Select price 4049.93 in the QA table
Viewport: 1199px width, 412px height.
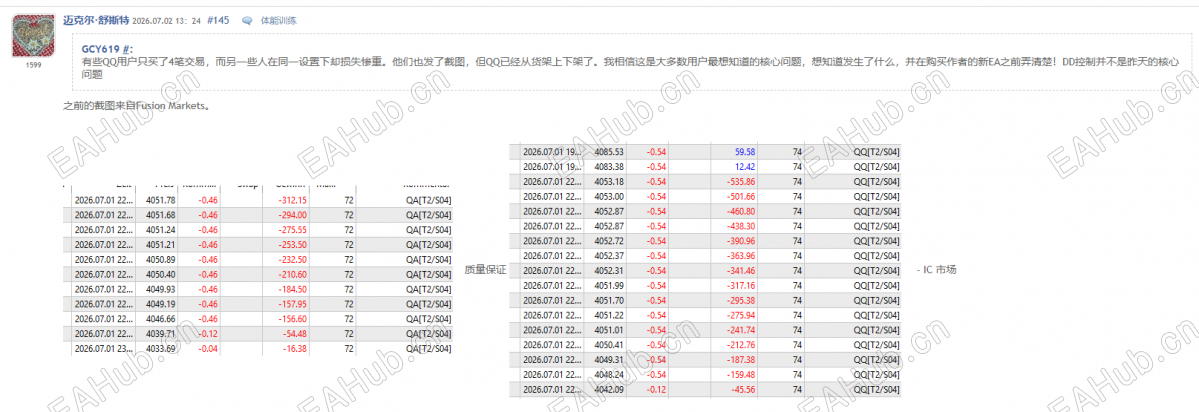point(160,289)
